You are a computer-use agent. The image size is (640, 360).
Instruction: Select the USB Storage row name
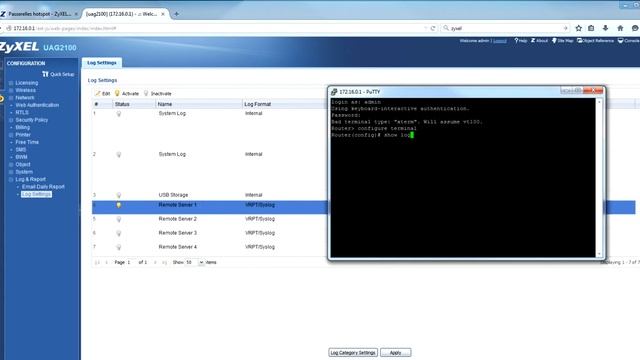point(173,195)
